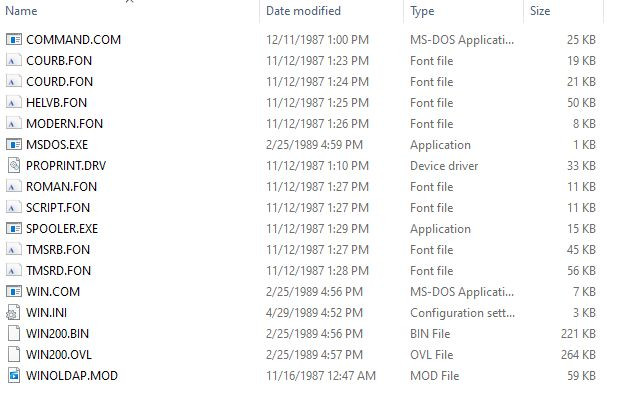This screenshot has width=622, height=402.
Task: Select the MODERN.FON file name
Action: [64, 124]
